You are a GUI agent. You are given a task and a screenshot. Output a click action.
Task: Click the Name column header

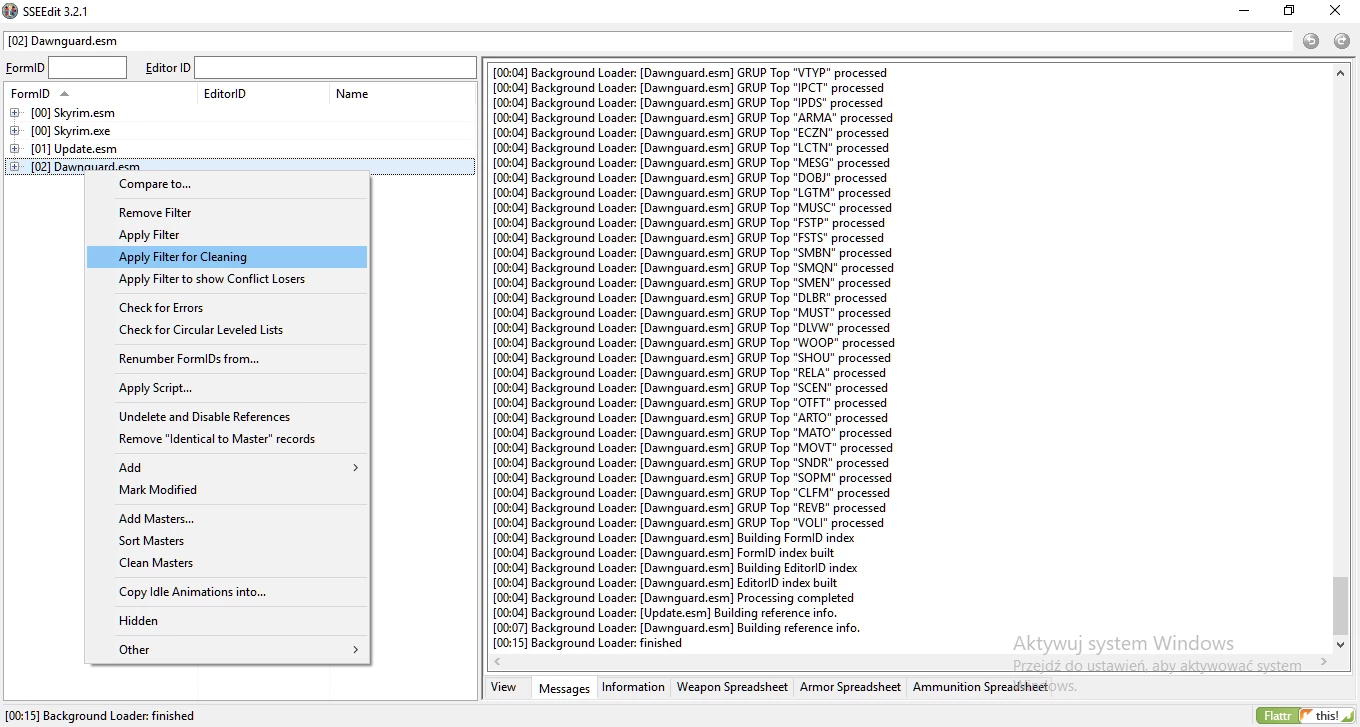(402, 94)
